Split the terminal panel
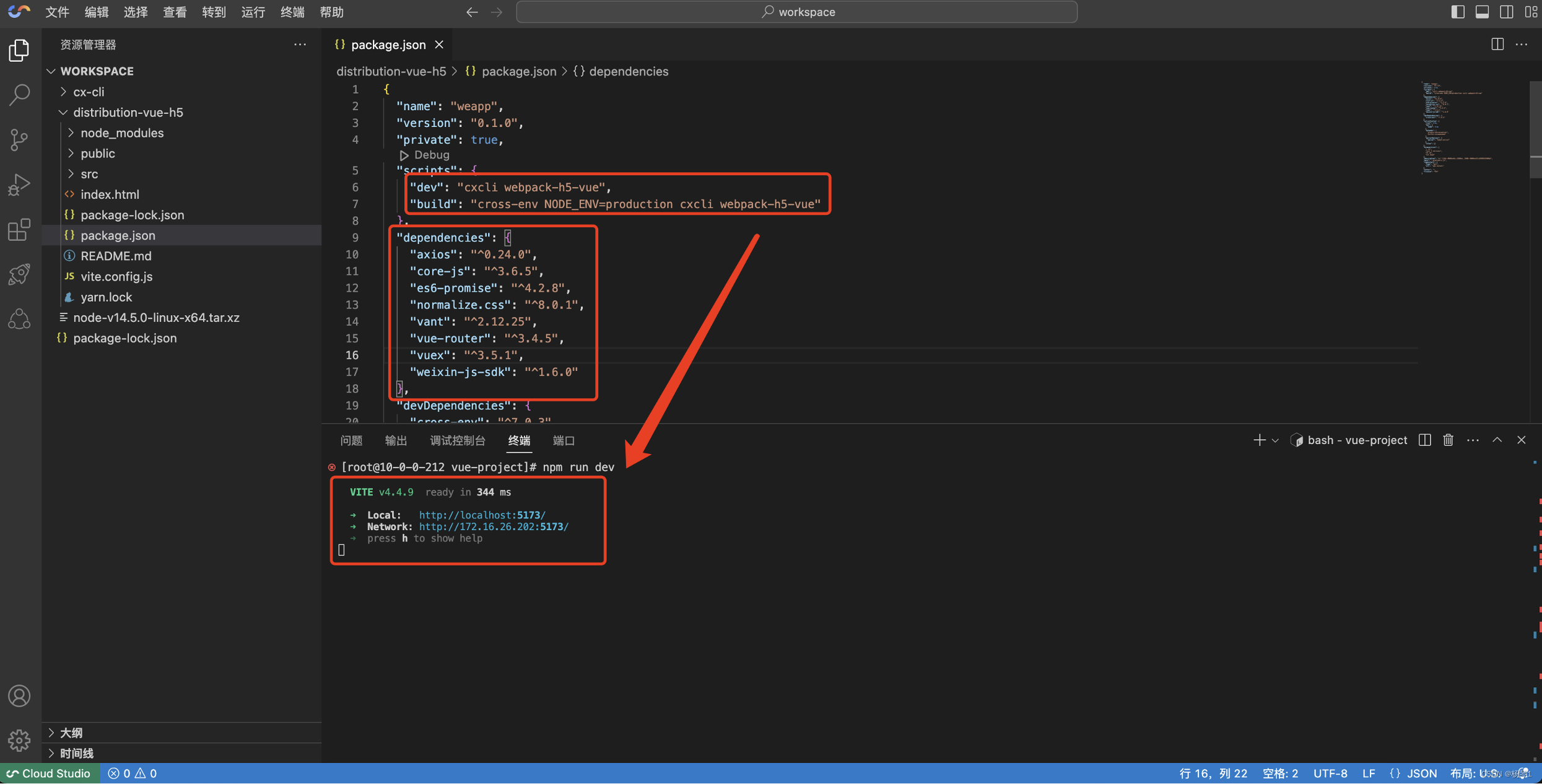Screen dimensions: 1542x784 1424,440
